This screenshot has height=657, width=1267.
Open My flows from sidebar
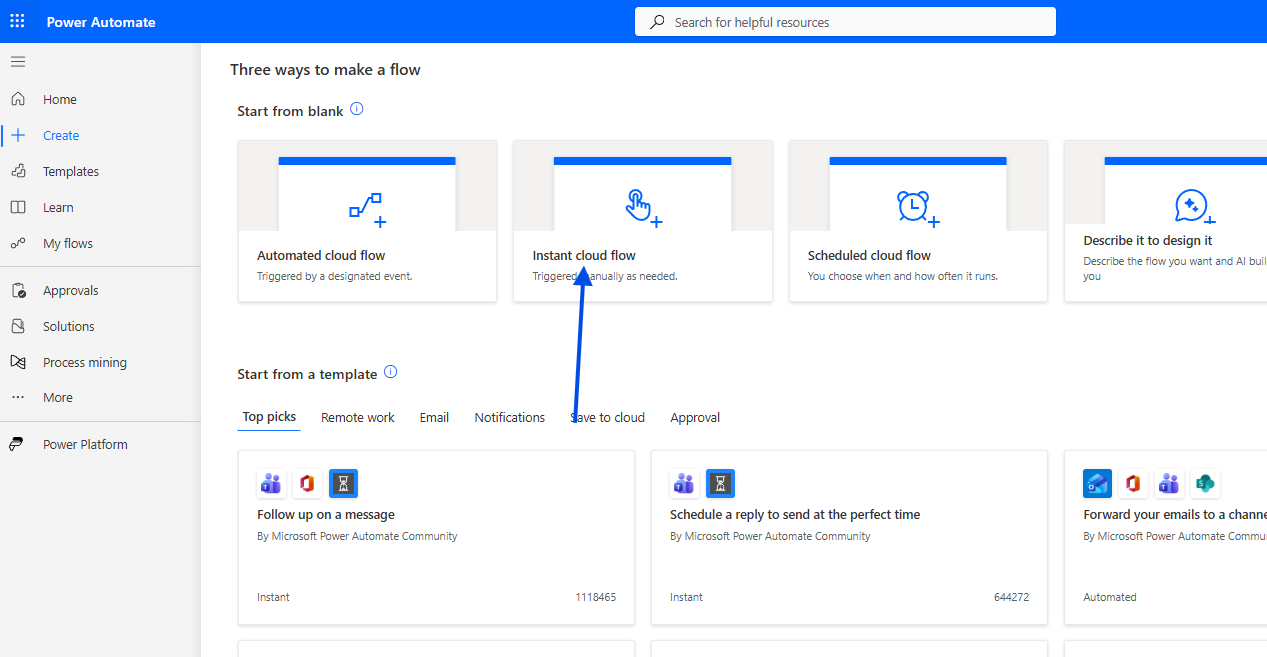click(x=67, y=243)
